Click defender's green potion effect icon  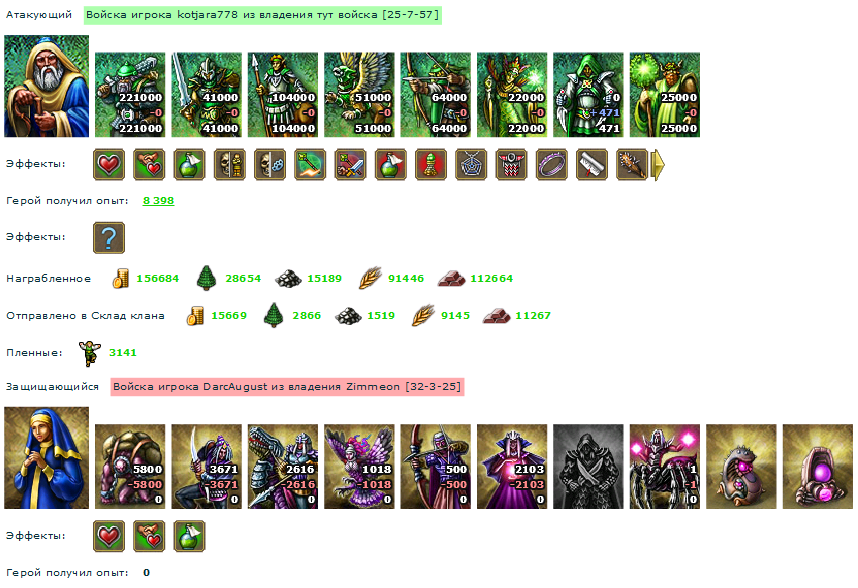coord(189,536)
